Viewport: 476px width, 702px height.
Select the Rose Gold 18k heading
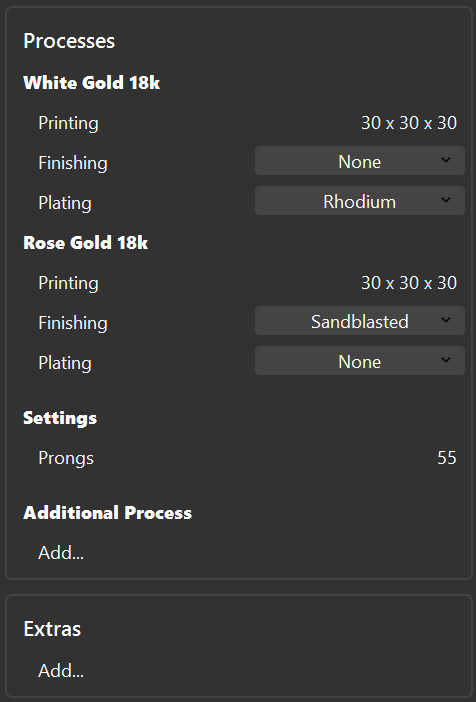(86, 243)
